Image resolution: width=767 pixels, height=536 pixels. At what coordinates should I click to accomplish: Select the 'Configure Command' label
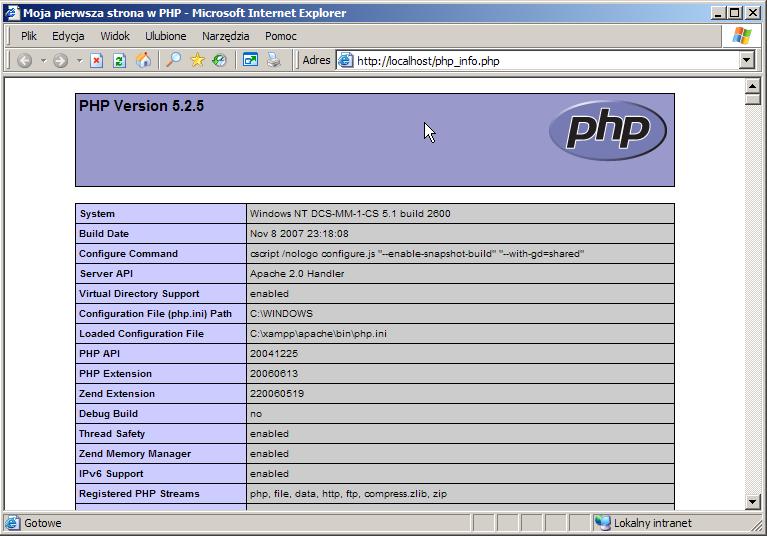coord(128,254)
